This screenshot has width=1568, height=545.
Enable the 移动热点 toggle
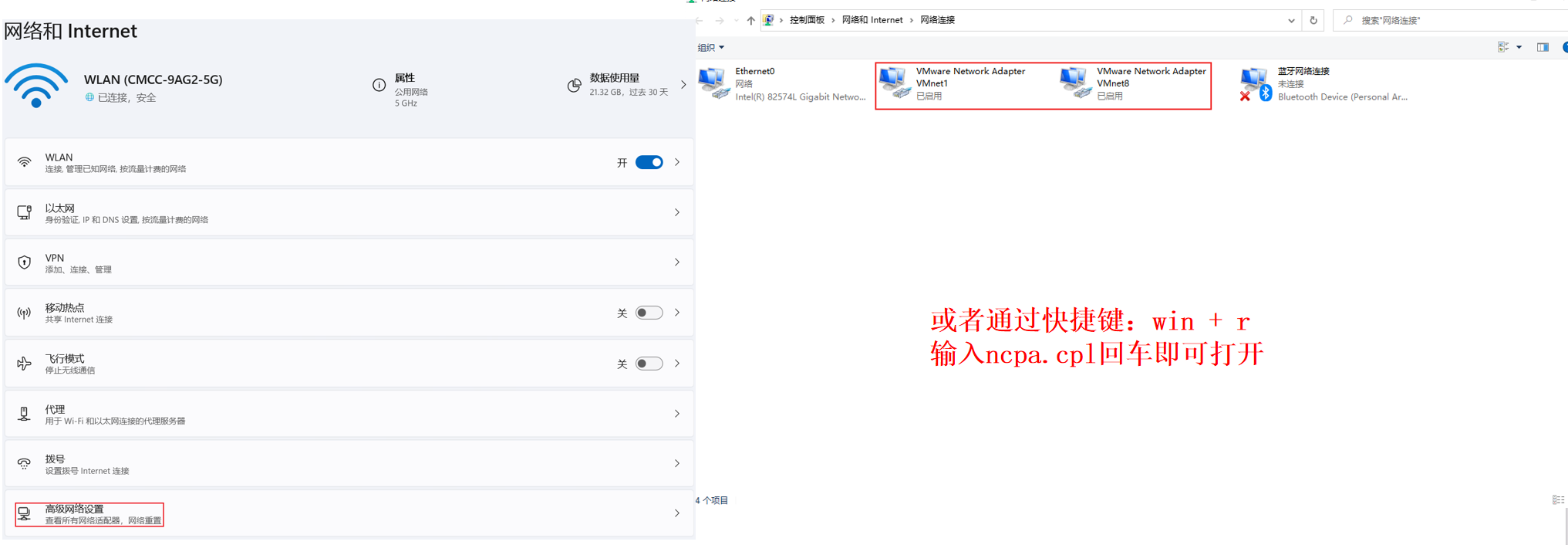click(649, 313)
